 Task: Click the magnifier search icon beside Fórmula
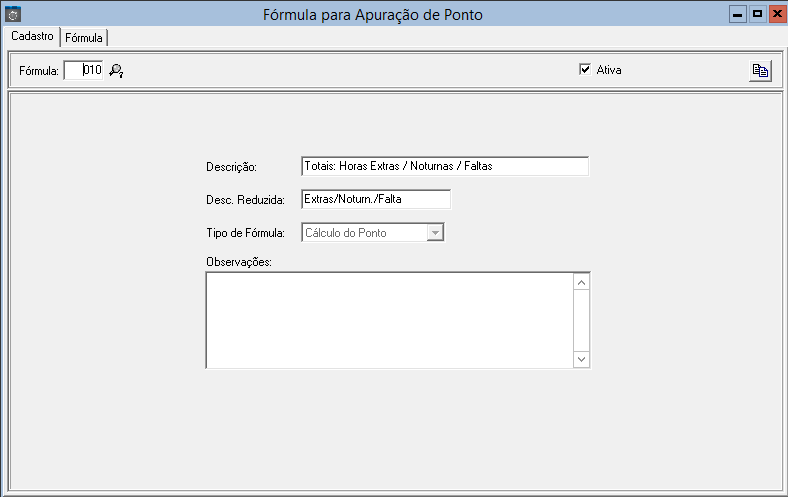(x=116, y=71)
